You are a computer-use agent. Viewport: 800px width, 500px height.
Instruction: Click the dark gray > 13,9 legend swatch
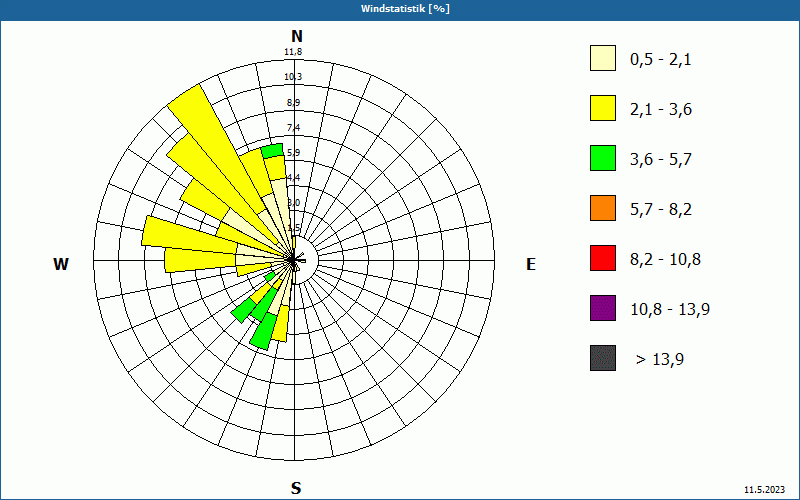(603, 358)
